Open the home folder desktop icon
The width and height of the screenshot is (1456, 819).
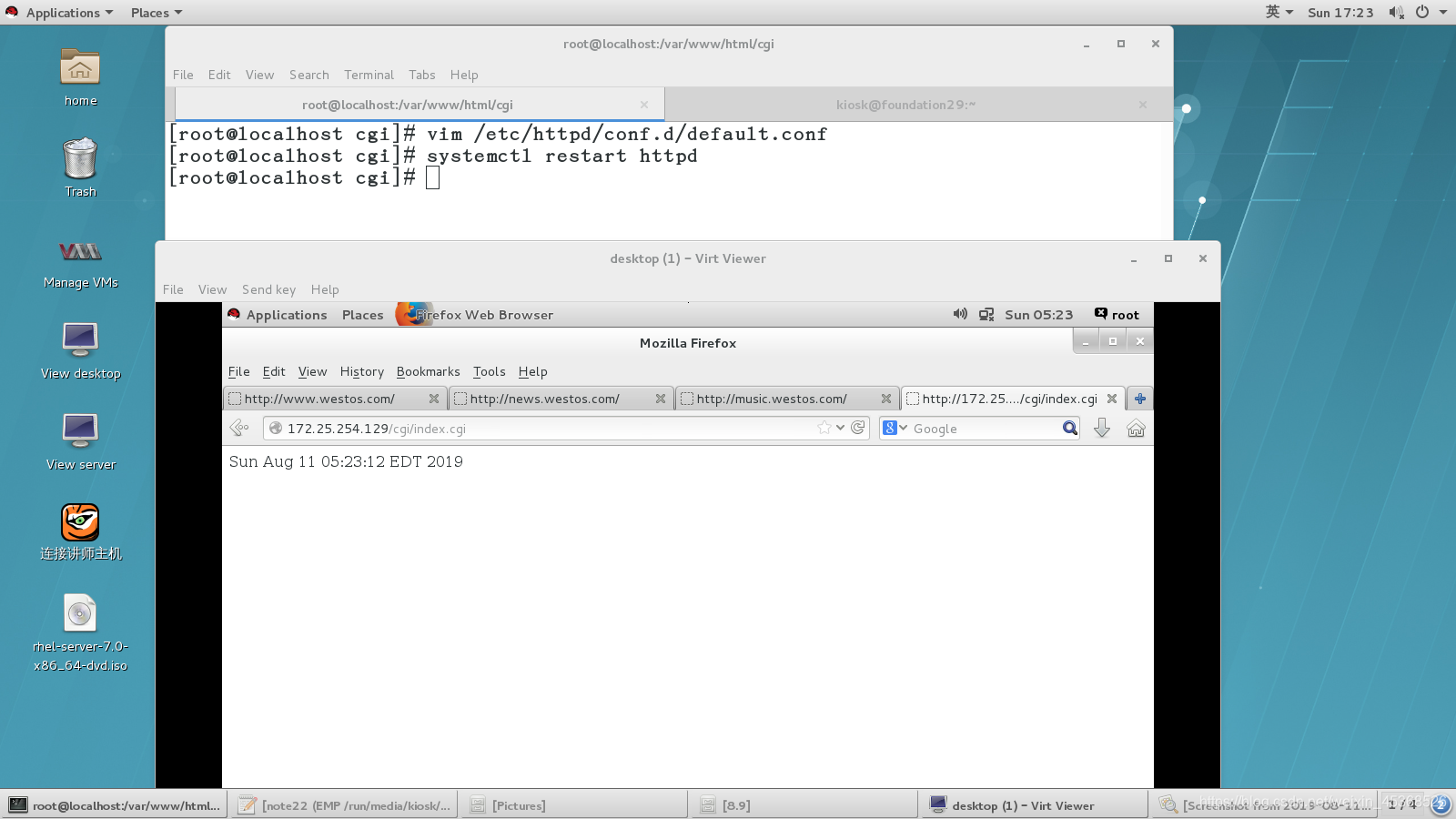(x=80, y=68)
